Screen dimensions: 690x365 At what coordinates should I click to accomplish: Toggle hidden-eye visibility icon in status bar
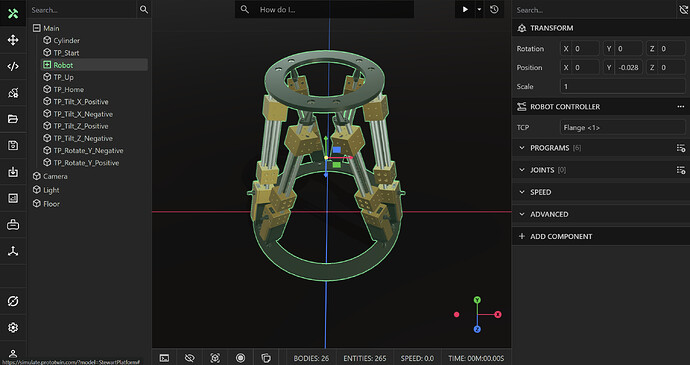[x=190, y=358]
